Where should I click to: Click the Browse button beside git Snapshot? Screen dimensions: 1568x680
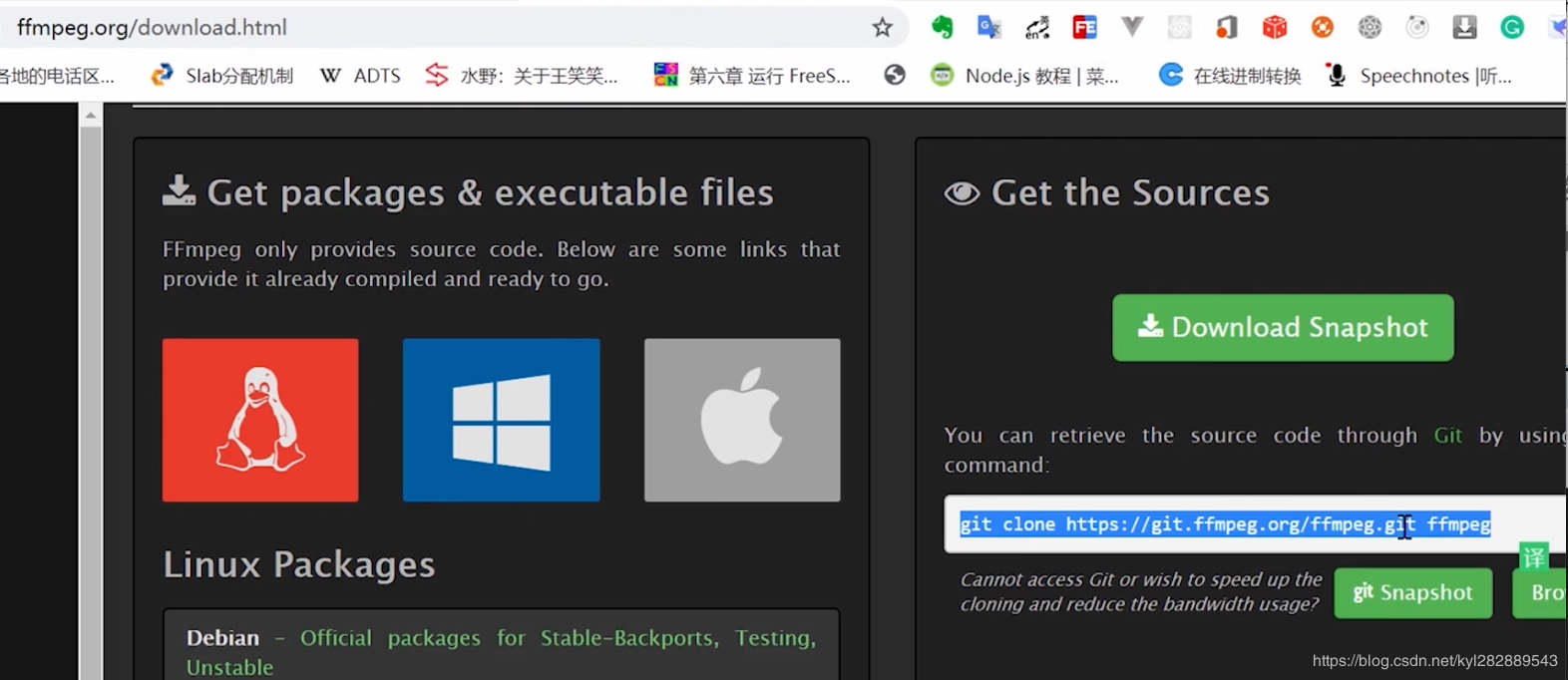coord(1541,593)
